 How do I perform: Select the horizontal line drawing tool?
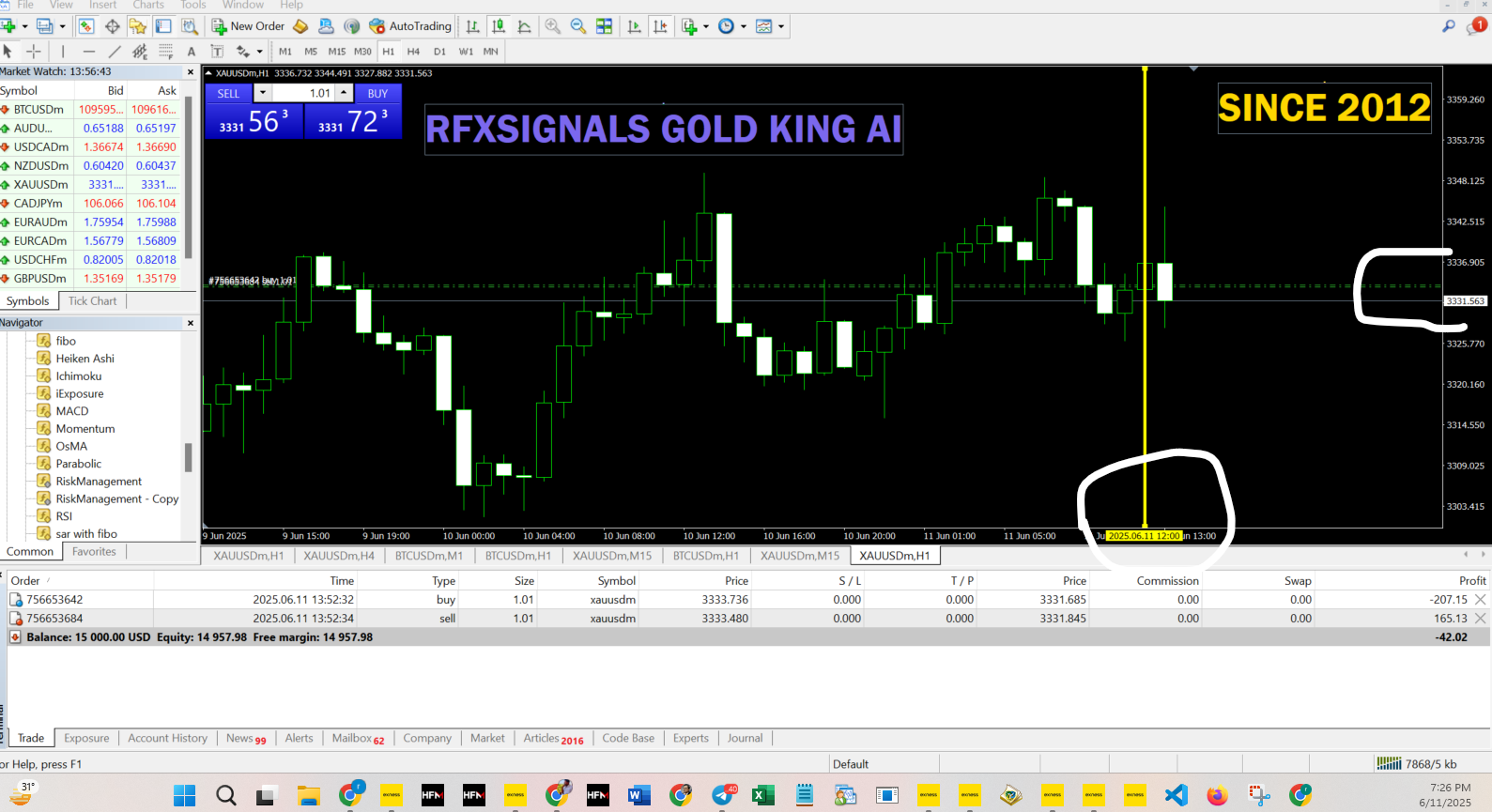point(88,52)
